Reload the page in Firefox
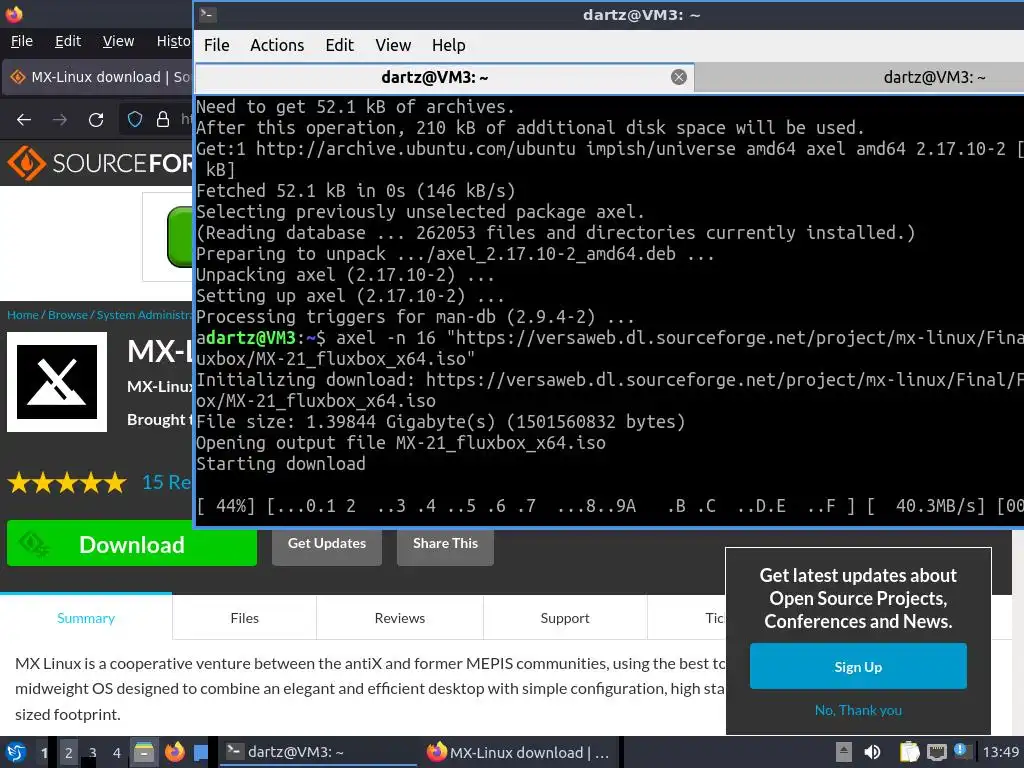 coord(96,120)
